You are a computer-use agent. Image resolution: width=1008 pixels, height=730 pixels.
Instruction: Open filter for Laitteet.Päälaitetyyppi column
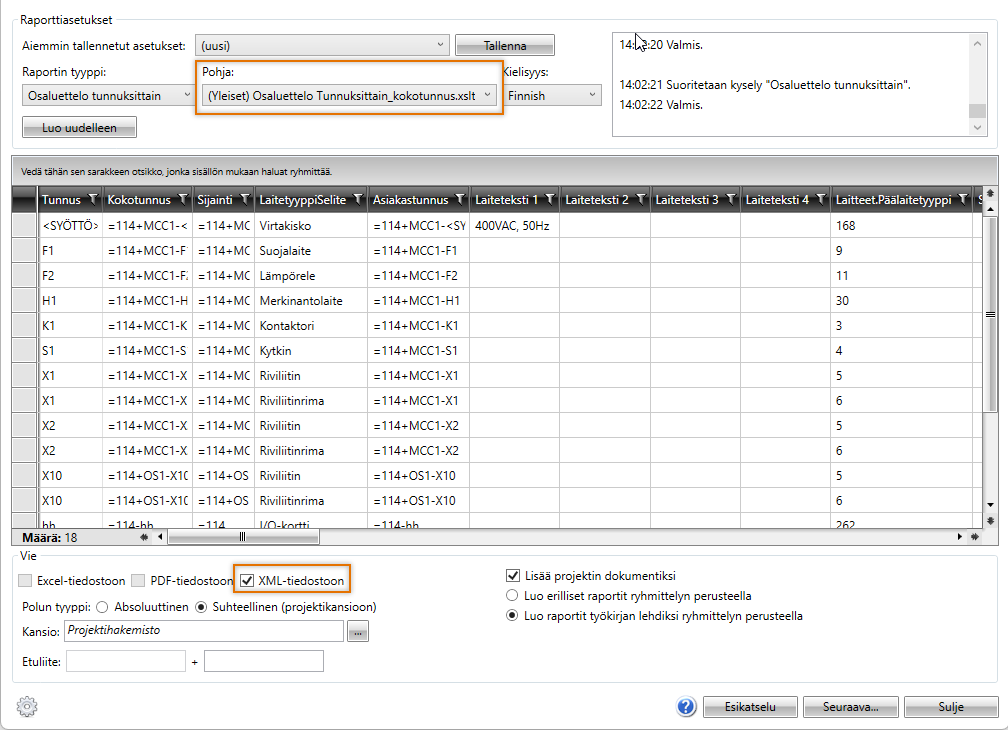[962, 200]
